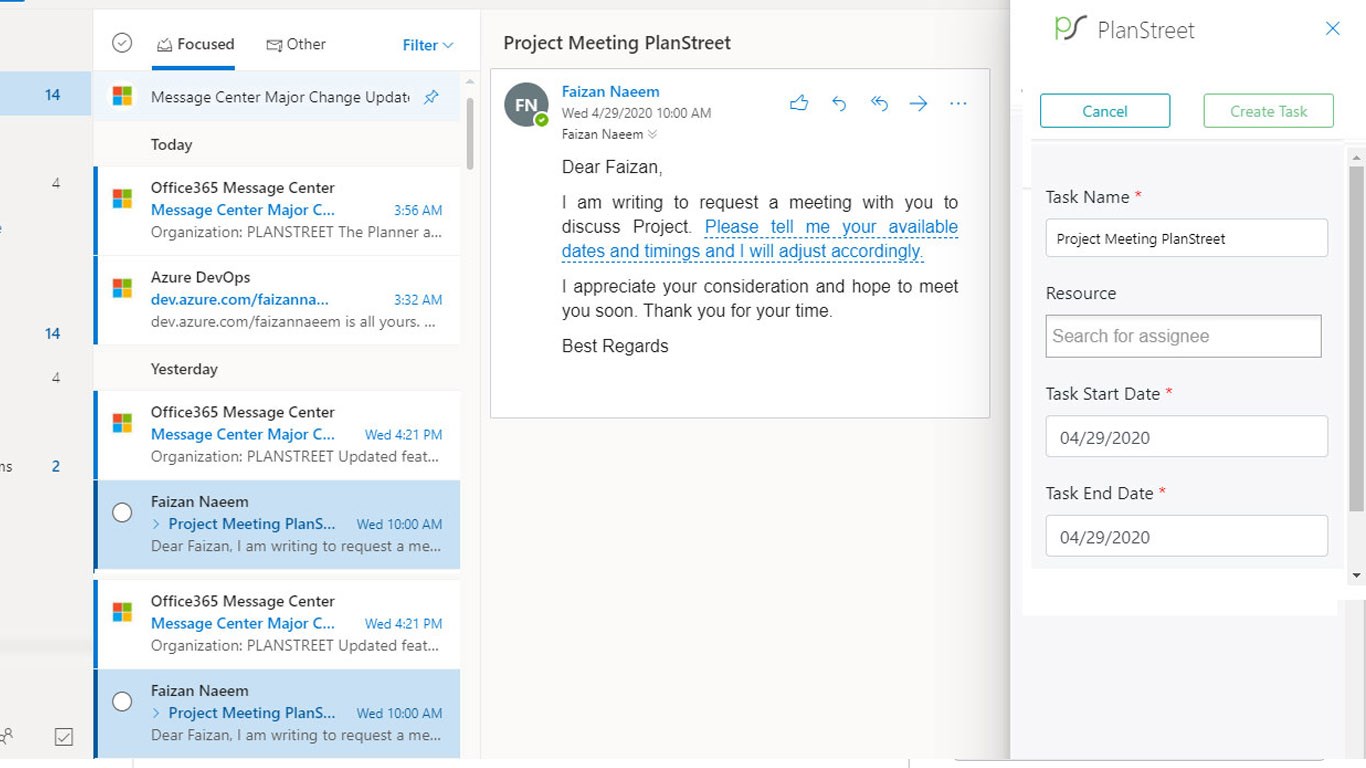The height and width of the screenshot is (768, 1366).
Task: Close the PlanStreet panel
Action: (1332, 29)
